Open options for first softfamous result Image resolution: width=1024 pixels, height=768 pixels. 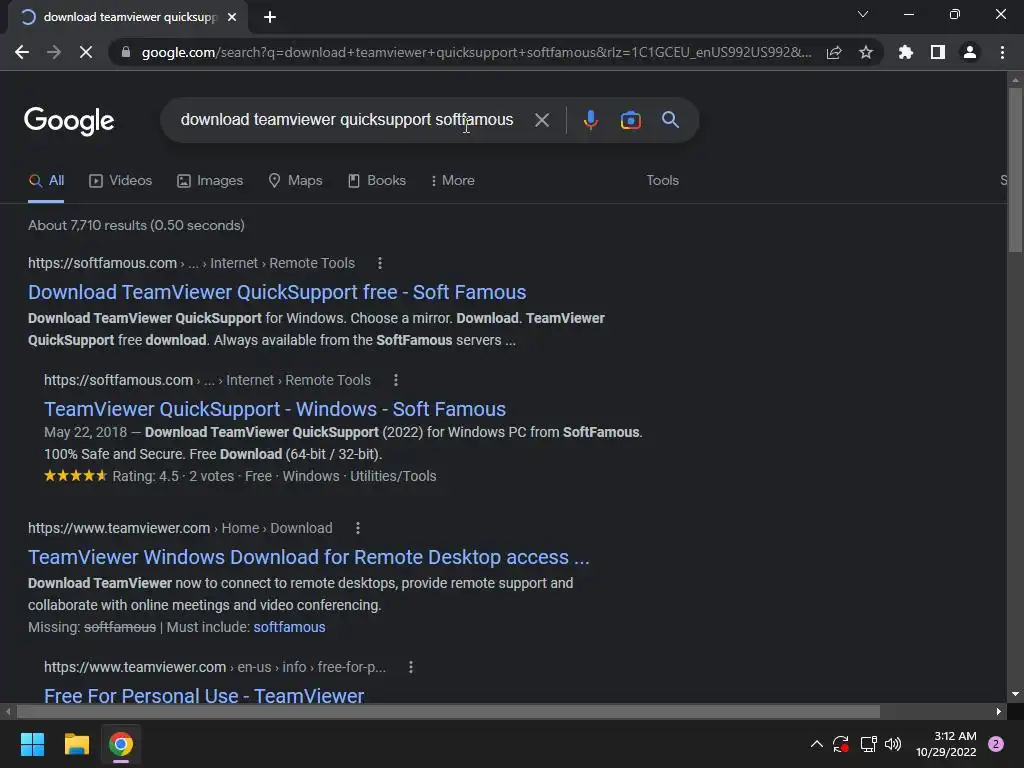pyautogui.click(x=379, y=263)
